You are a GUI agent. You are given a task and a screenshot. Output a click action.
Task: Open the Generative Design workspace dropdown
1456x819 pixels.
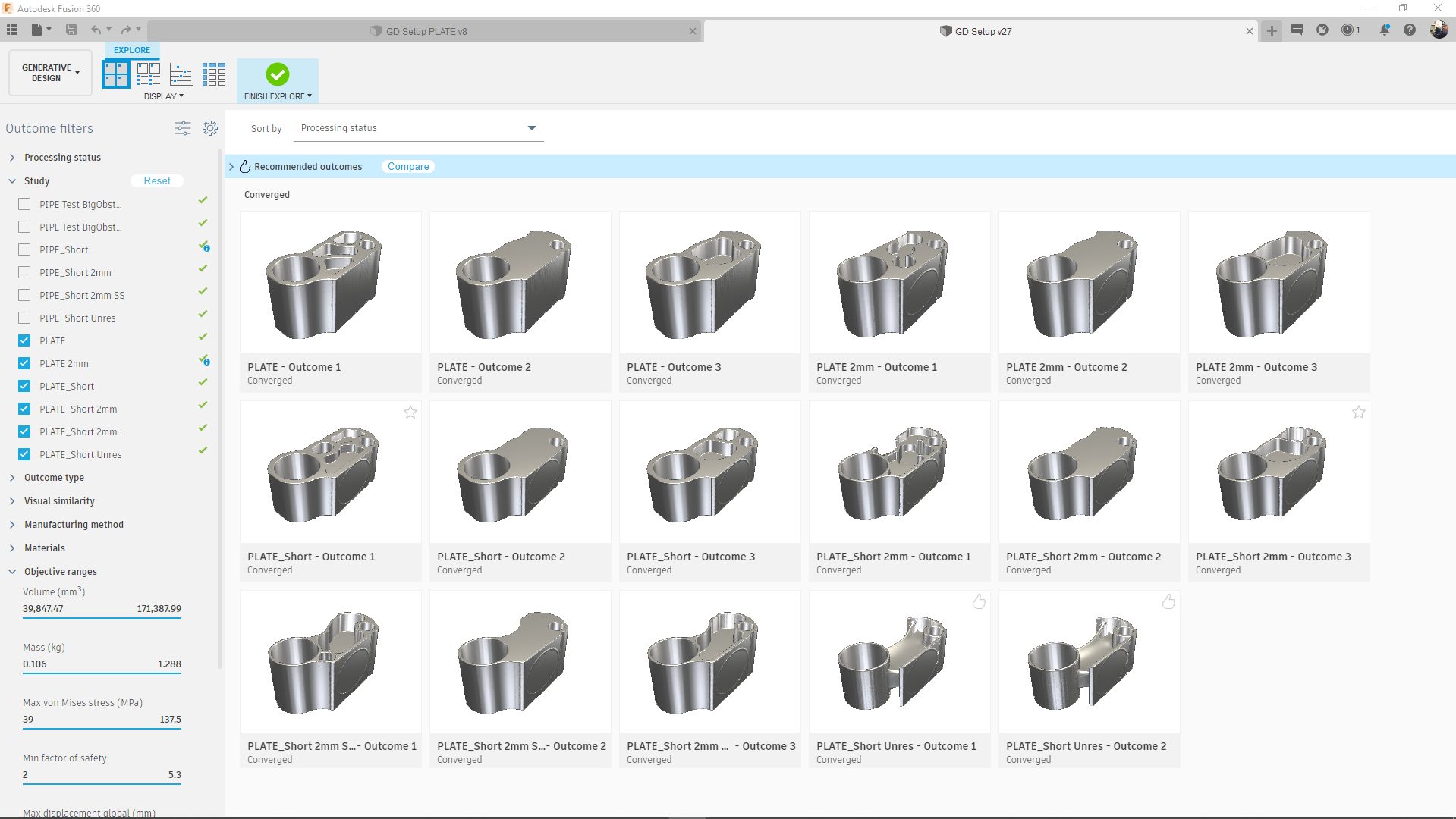[50, 73]
